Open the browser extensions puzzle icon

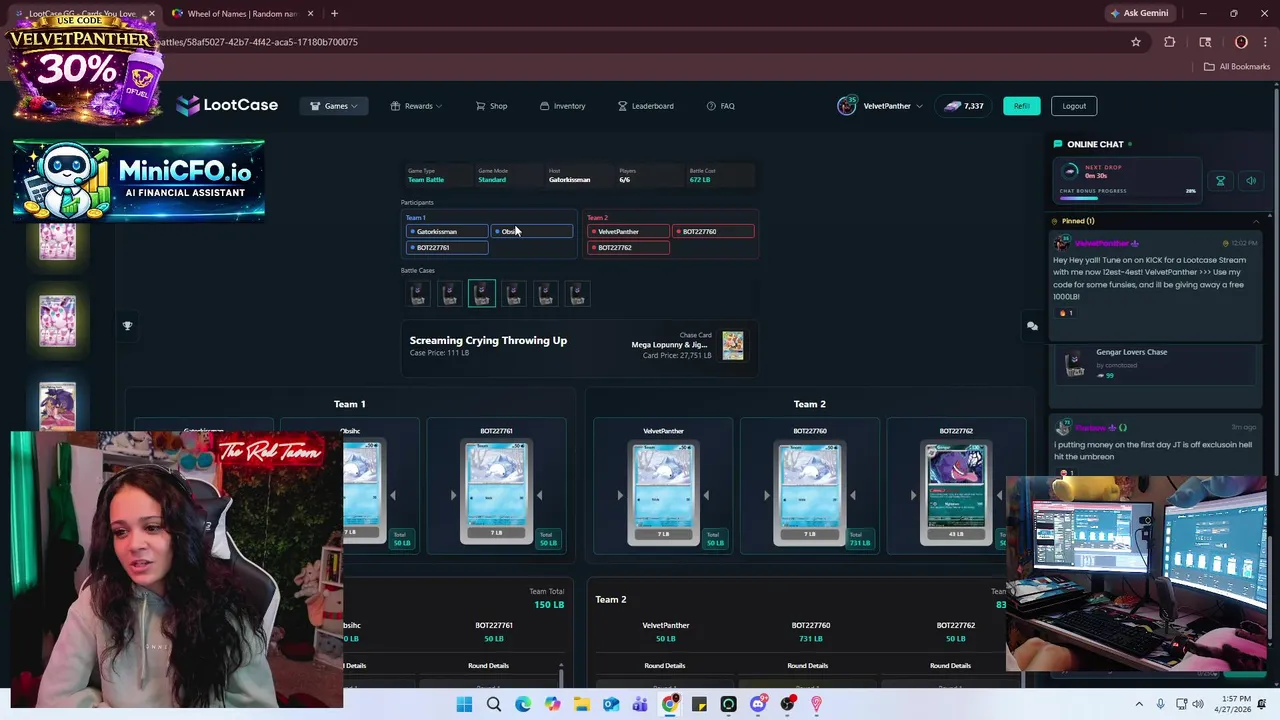[x=1170, y=42]
